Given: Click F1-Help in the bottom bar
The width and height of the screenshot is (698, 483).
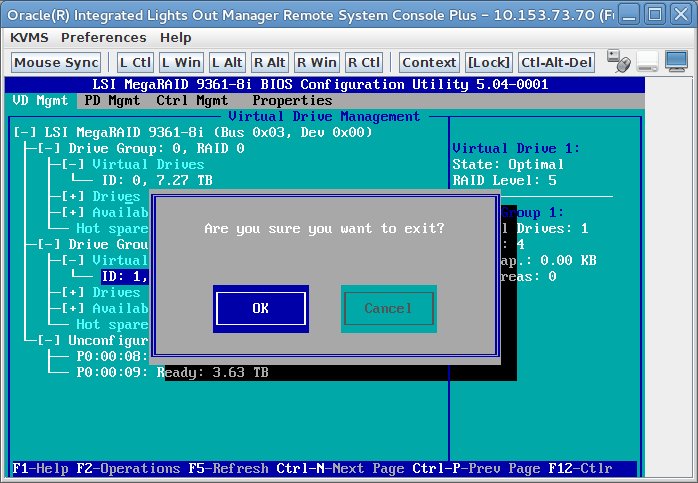Looking at the screenshot, I should pos(41,469).
